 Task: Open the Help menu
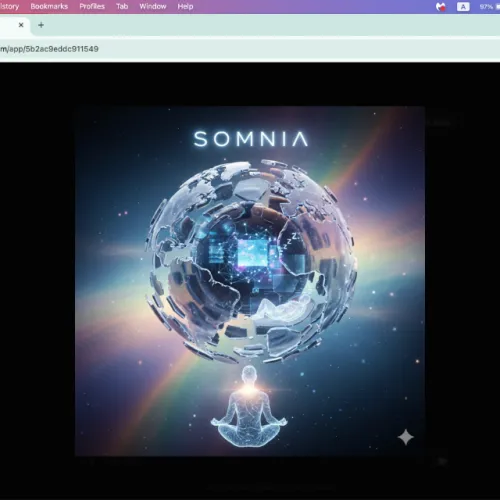click(x=185, y=6)
